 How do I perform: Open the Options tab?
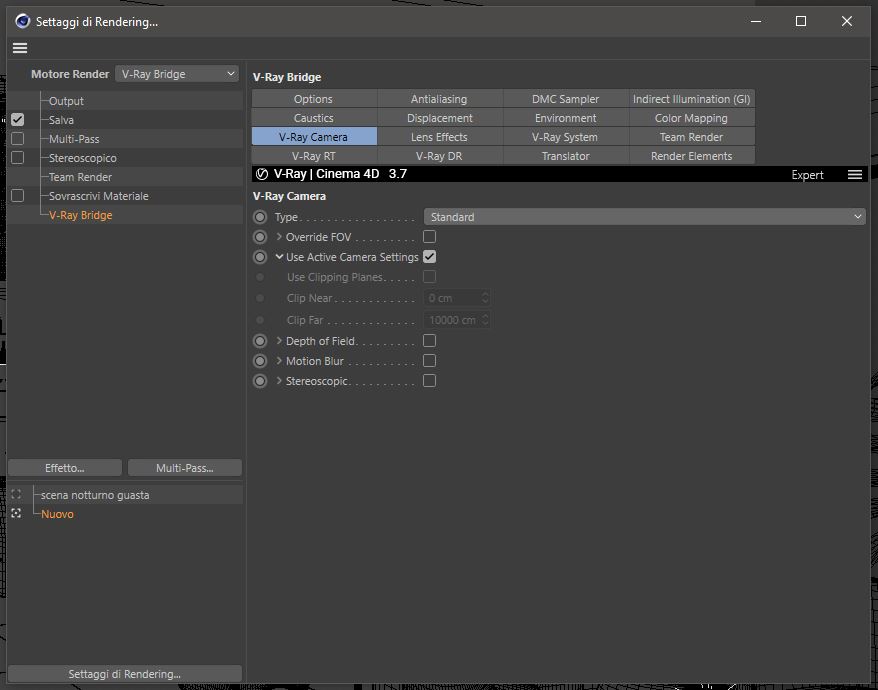pyautogui.click(x=314, y=99)
